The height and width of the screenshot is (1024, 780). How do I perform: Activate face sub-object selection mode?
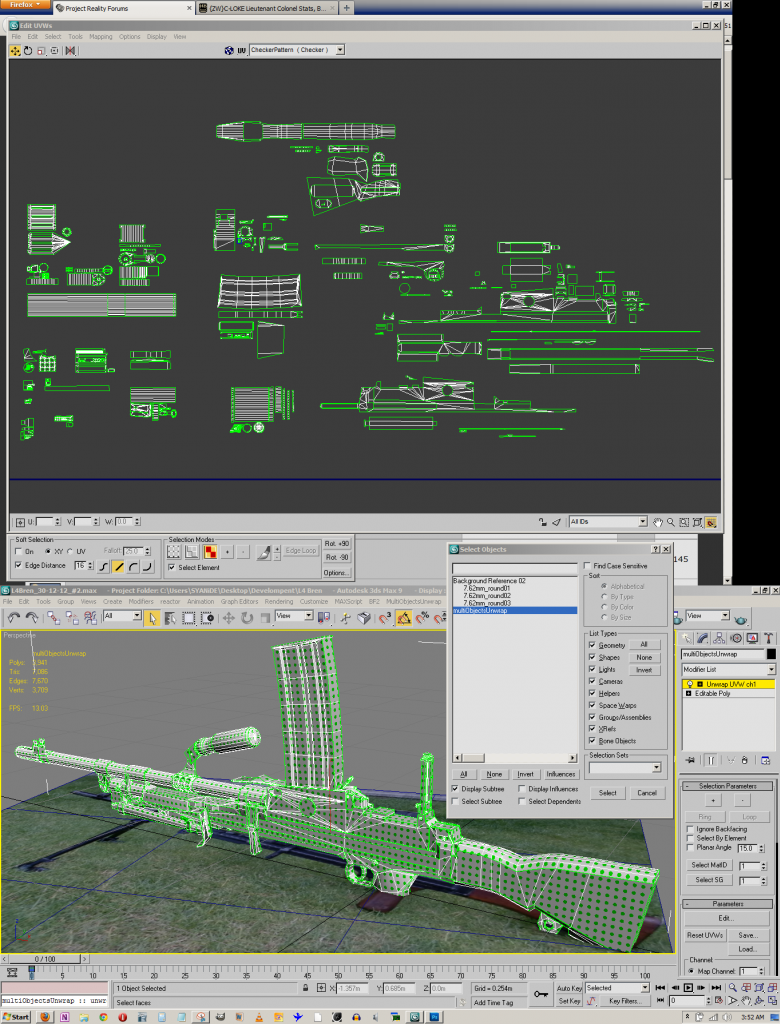[210, 551]
